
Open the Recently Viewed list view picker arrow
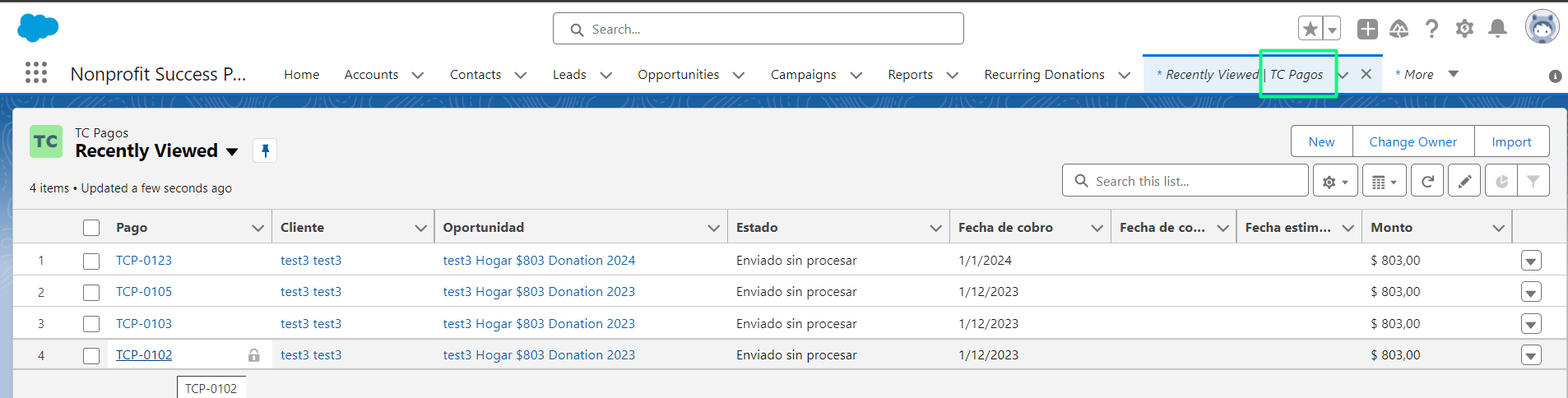[x=232, y=151]
